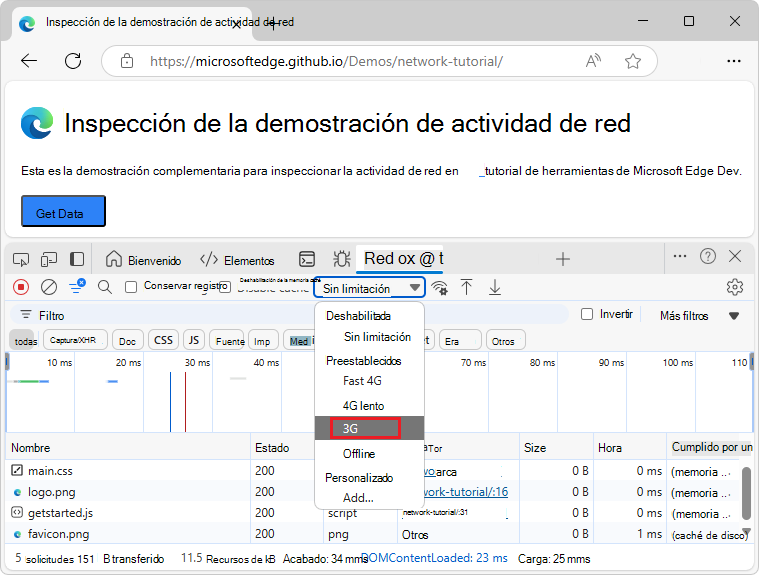Click the Get Data button
This screenshot has height=575, width=759.
point(63,211)
